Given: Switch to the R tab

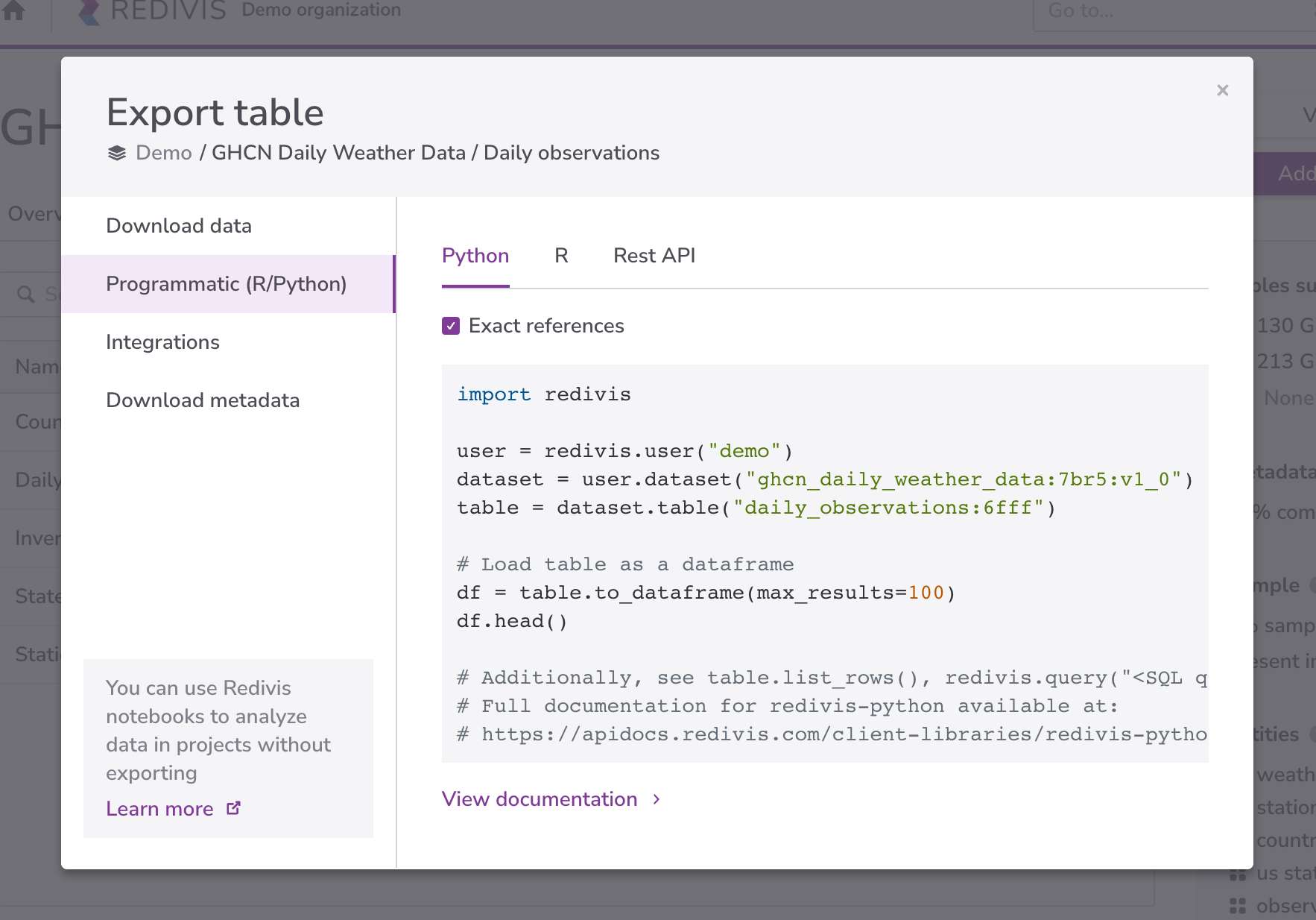Looking at the screenshot, I should pyautogui.click(x=561, y=256).
